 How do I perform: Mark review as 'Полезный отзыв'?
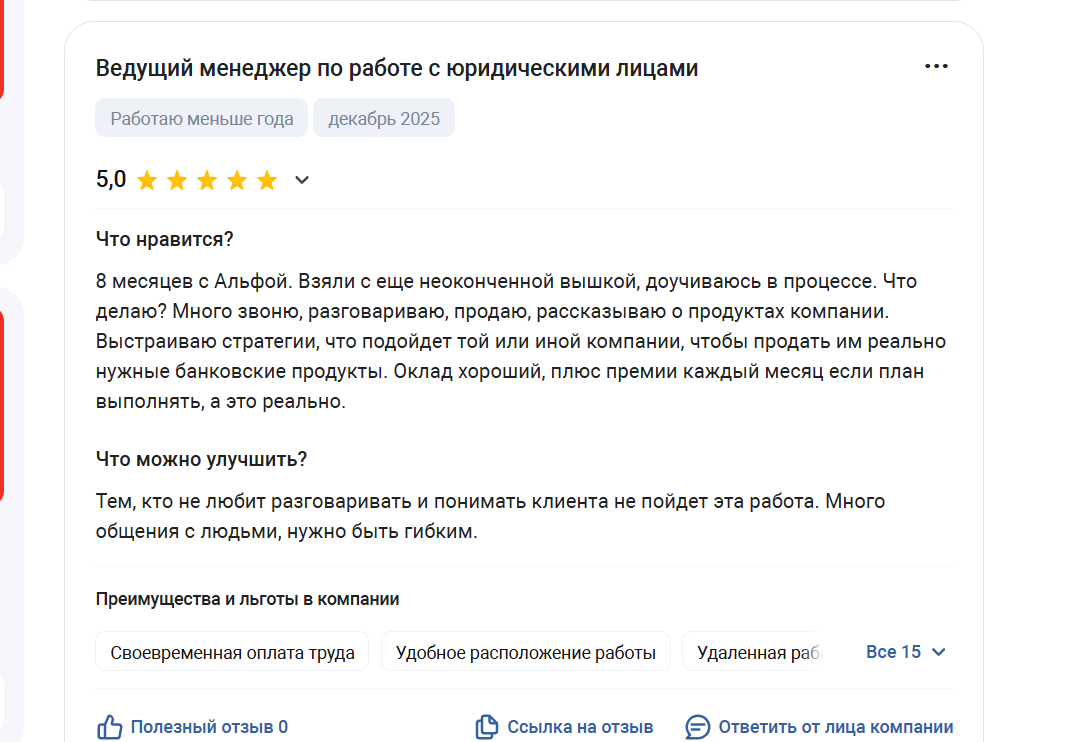[x=208, y=727]
